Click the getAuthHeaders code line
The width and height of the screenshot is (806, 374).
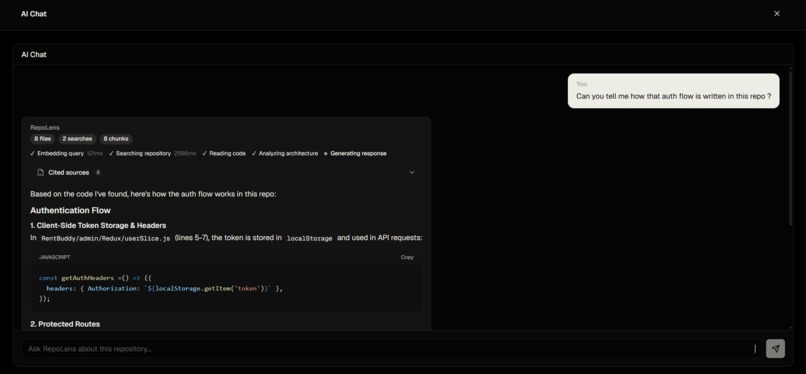click(95, 278)
